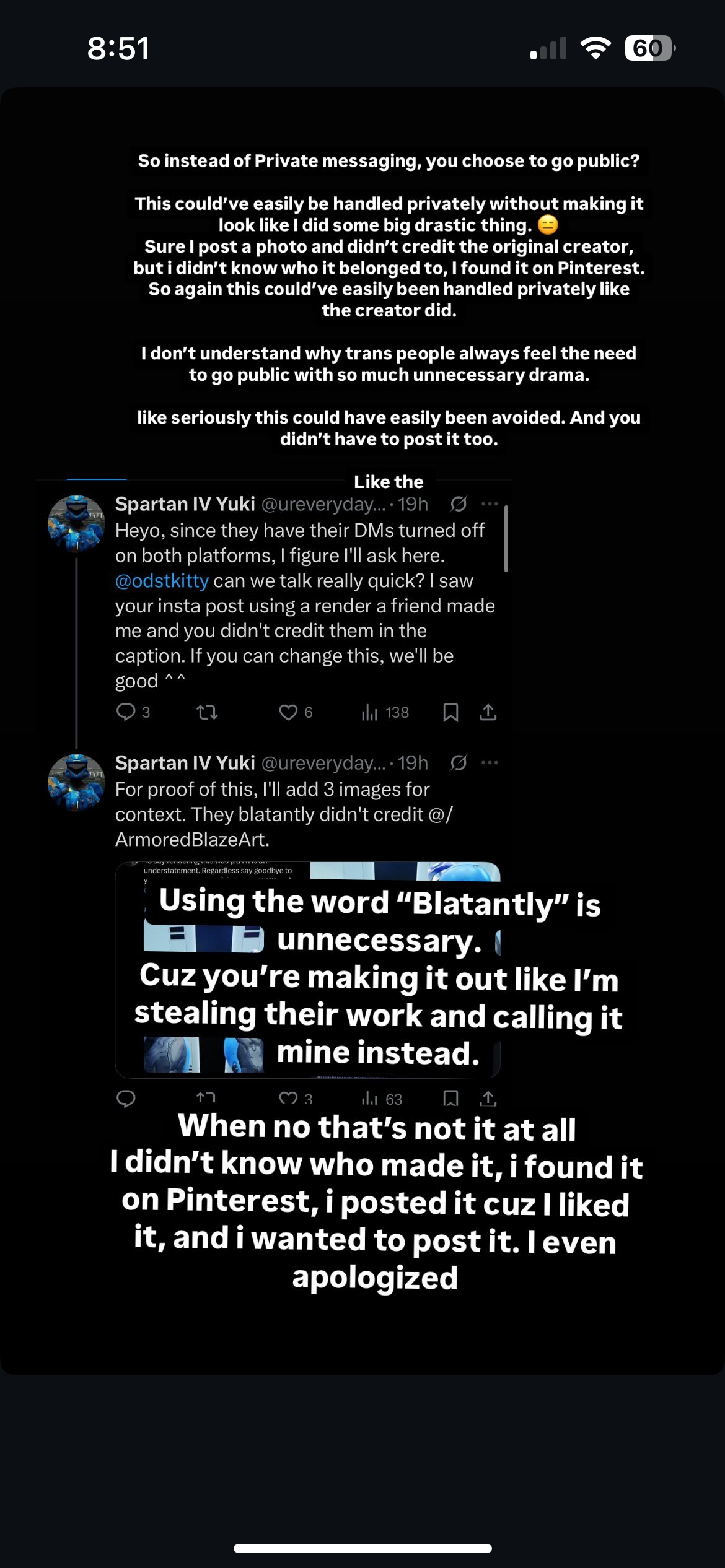Tap reply icon on first Yuki tweet
The width and height of the screenshot is (725, 1568).
[x=126, y=712]
